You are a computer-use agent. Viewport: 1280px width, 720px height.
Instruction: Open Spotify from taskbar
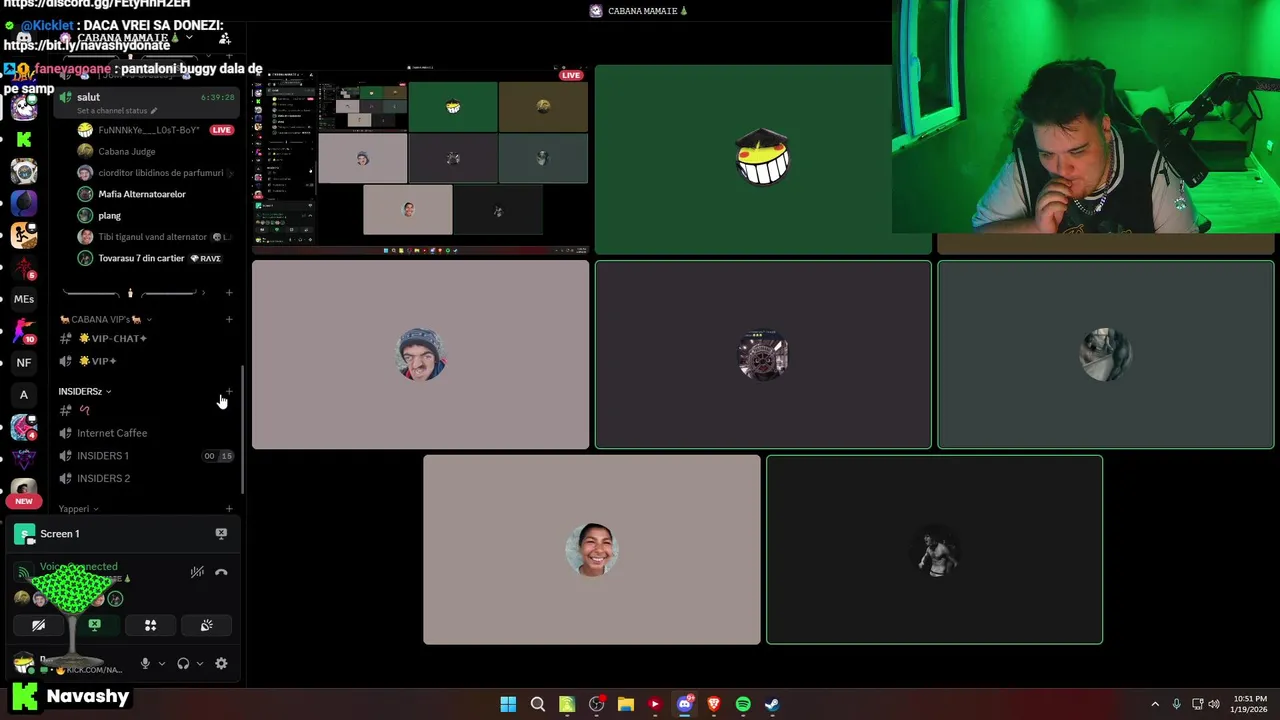pos(743,704)
